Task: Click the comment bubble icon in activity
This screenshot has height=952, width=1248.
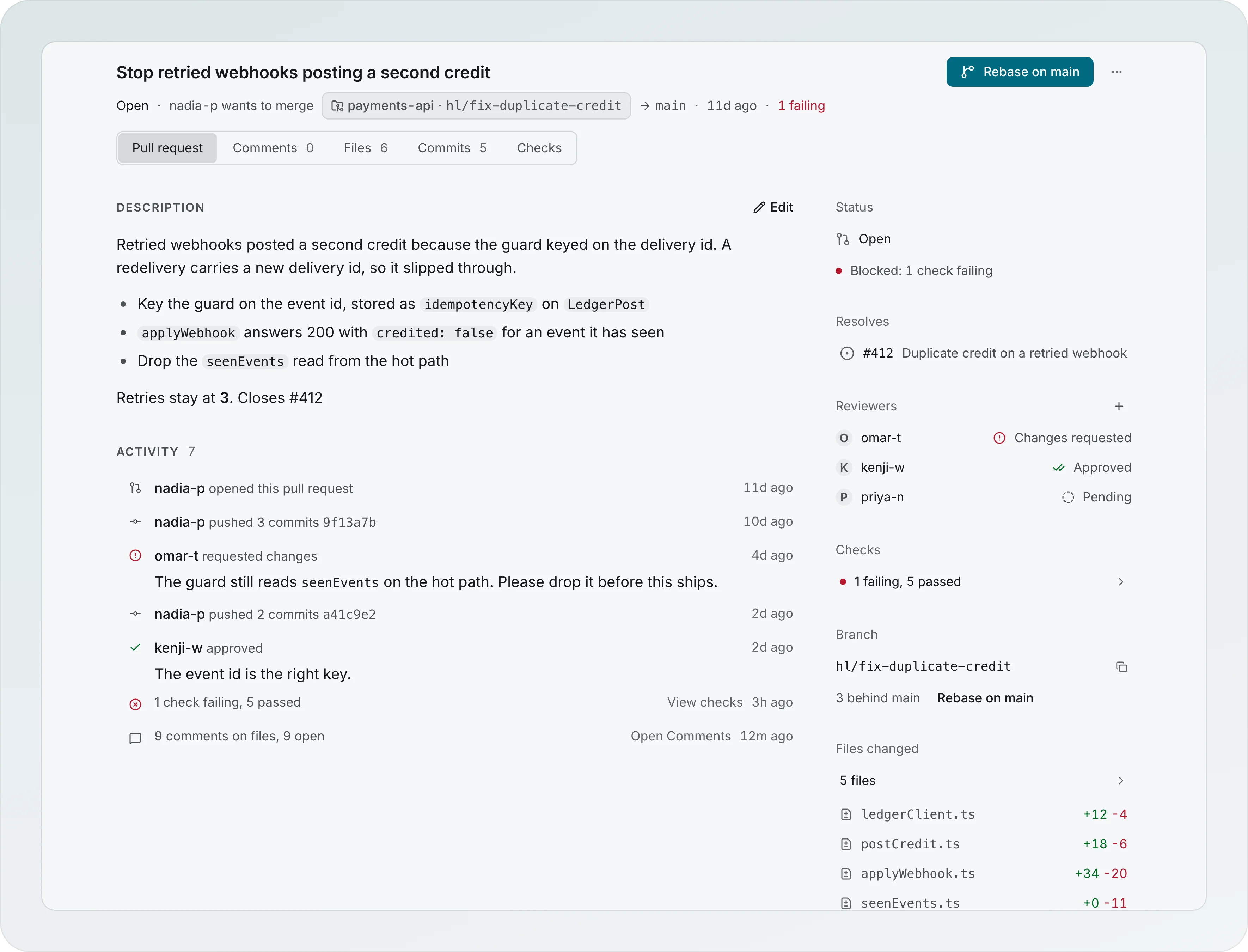Action: pyautogui.click(x=135, y=738)
